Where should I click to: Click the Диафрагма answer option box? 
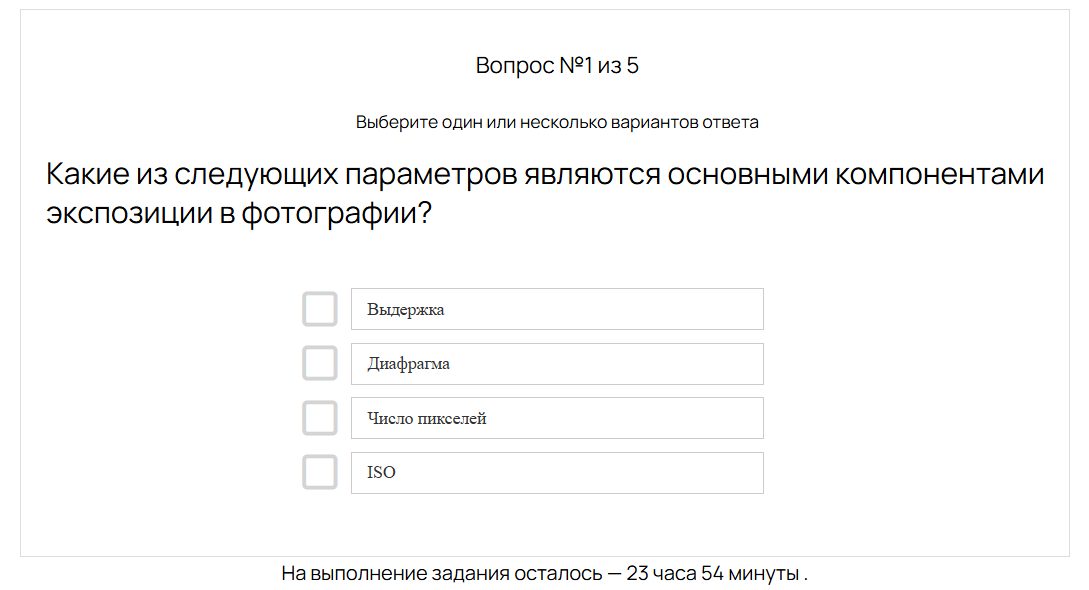(x=557, y=364)
